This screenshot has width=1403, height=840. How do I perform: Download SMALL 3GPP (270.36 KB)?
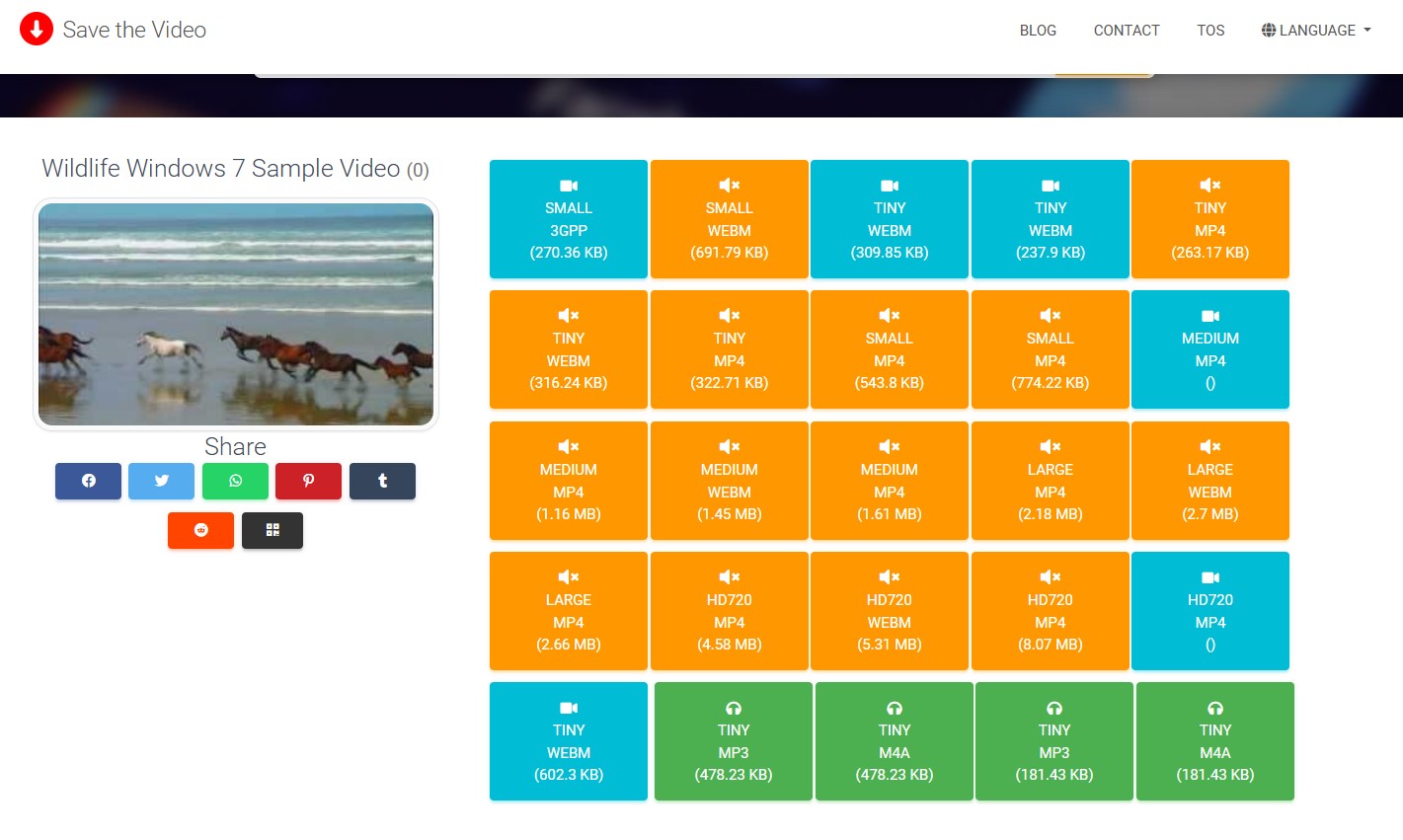(x=569, y=219)
